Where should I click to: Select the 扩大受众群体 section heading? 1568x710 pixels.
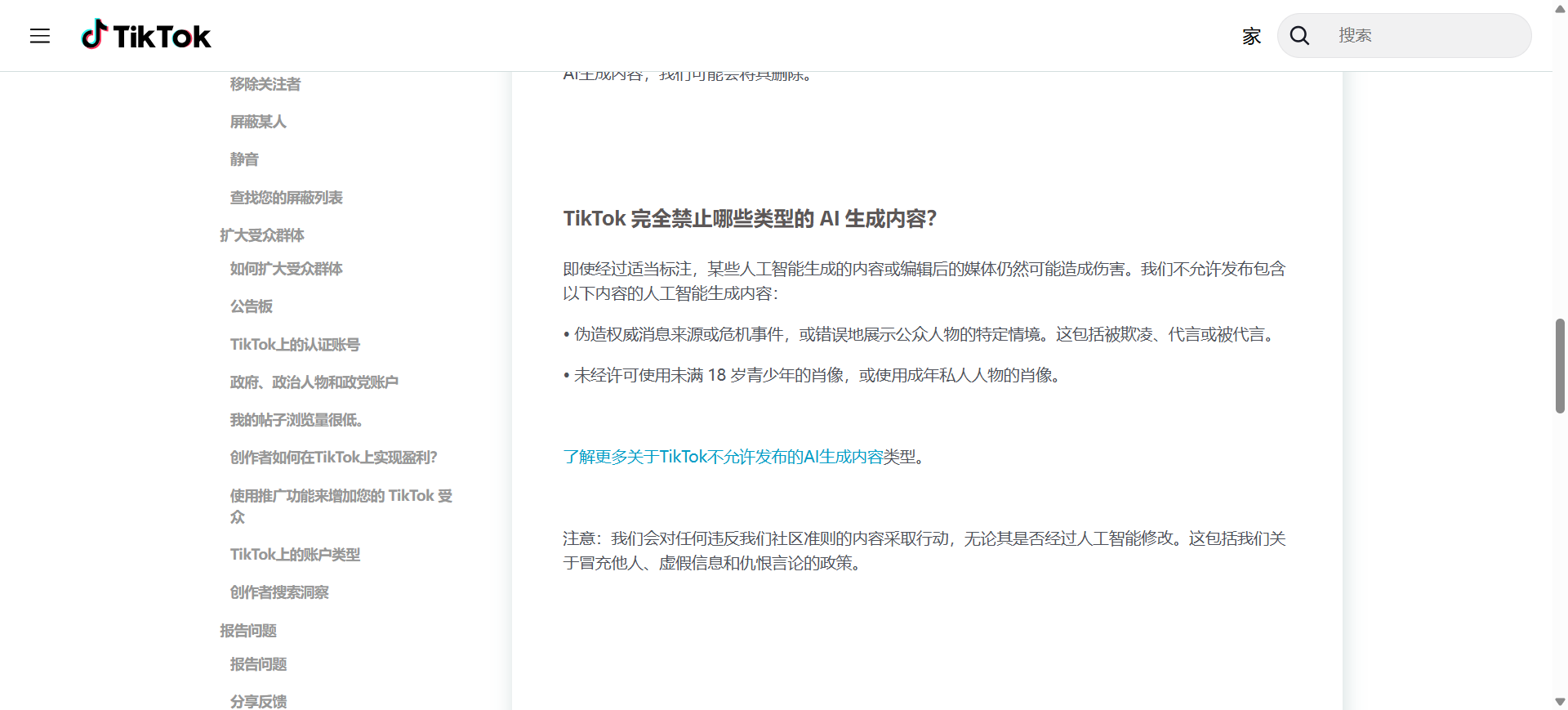[x=262, y=235]
